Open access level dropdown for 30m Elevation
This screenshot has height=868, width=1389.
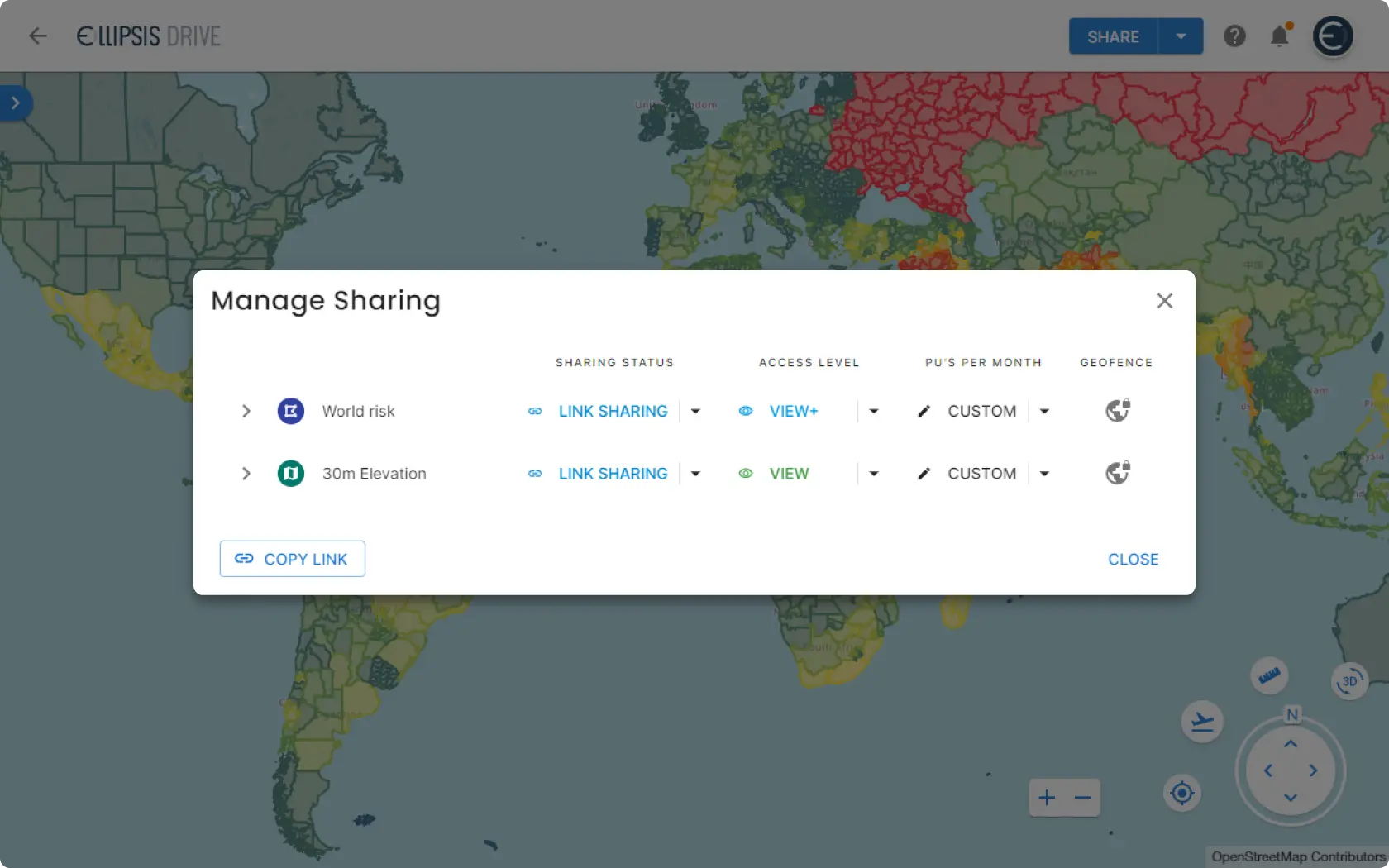(x=873, y=474)
